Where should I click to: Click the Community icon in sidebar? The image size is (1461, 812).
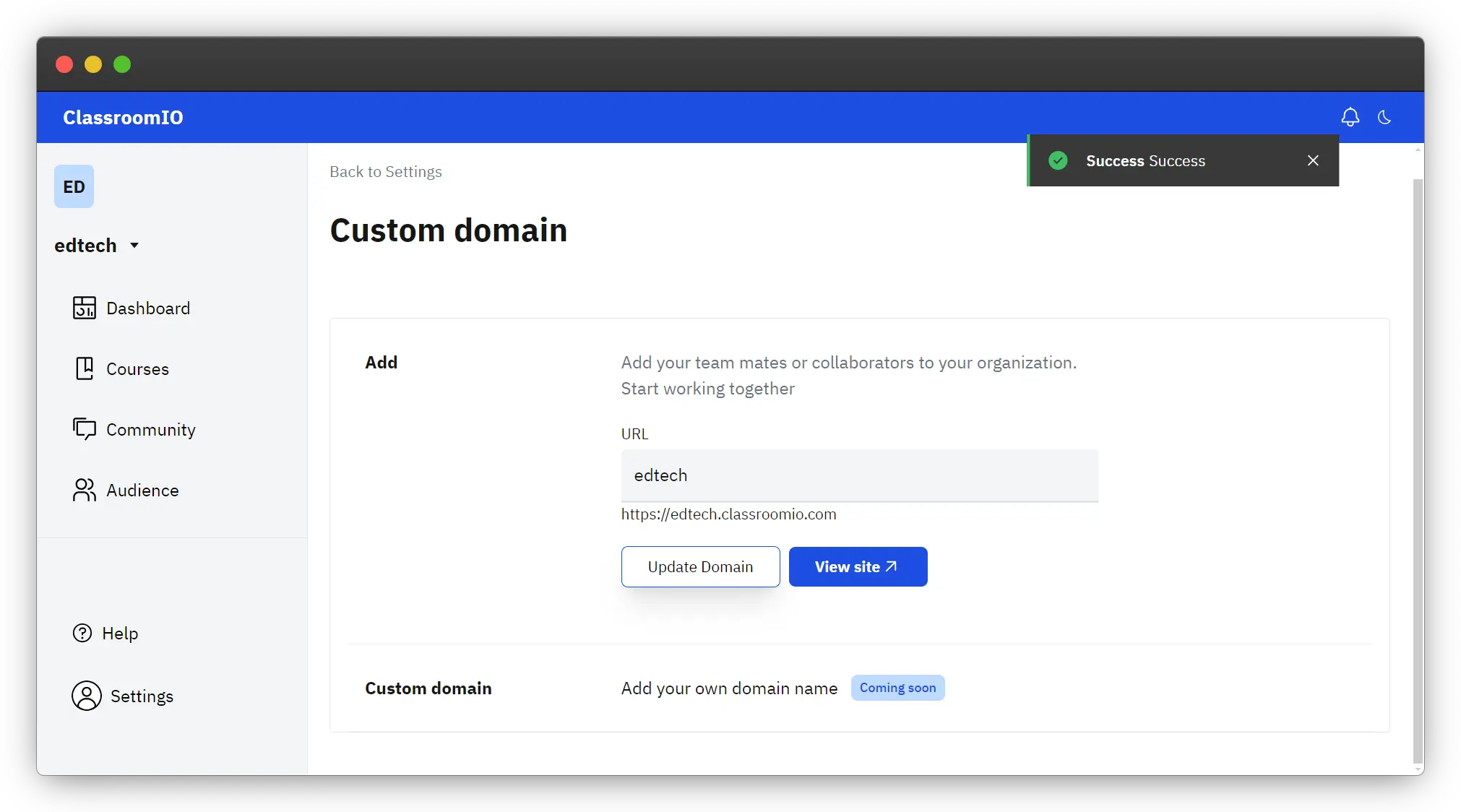[84, 429]
